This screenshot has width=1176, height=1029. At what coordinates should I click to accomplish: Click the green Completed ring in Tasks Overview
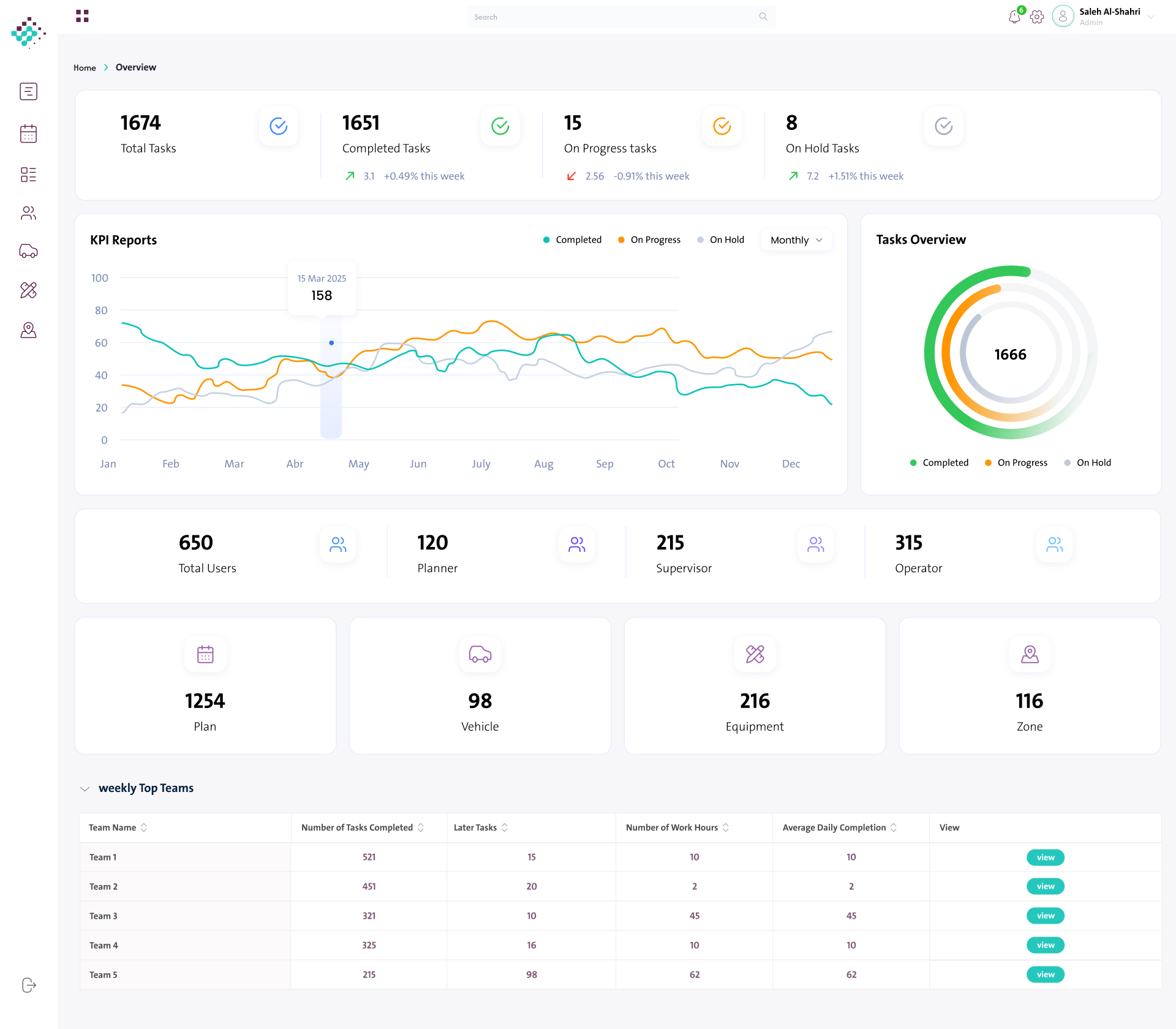click(x=930, y=352)
